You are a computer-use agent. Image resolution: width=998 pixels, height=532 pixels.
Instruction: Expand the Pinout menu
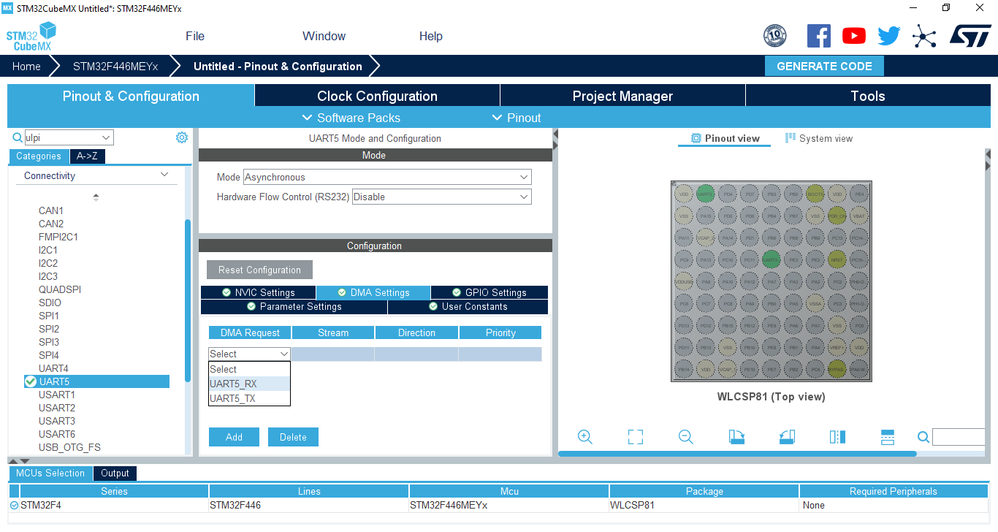tap(517, 118)
